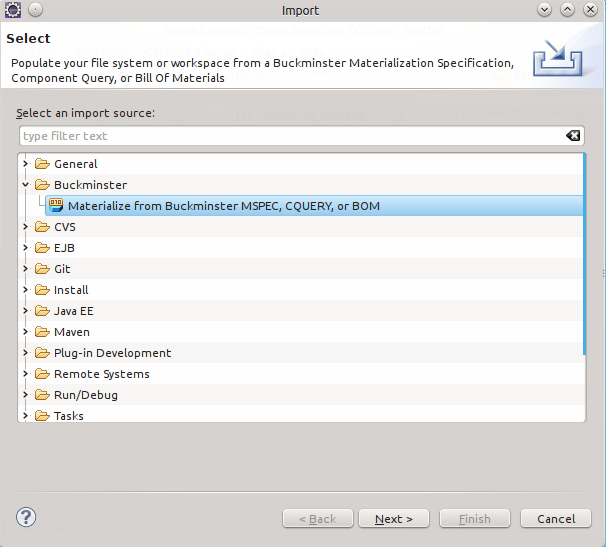The width and height of the screenshot is (606, 547).
Task: Click the Git folder icon
Action: pos(42,269)
